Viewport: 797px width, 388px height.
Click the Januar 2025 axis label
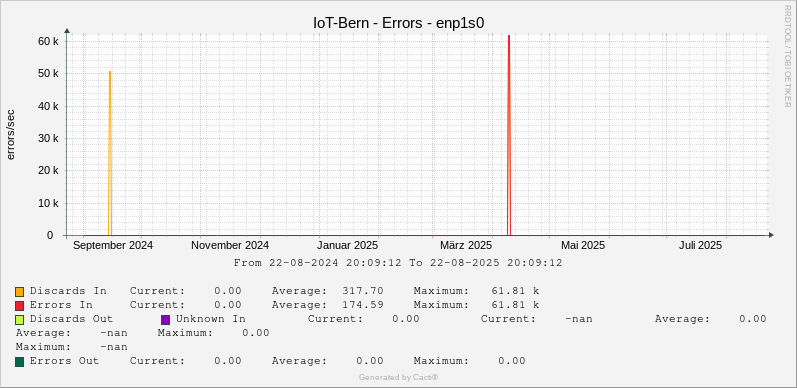coord(348,245)
